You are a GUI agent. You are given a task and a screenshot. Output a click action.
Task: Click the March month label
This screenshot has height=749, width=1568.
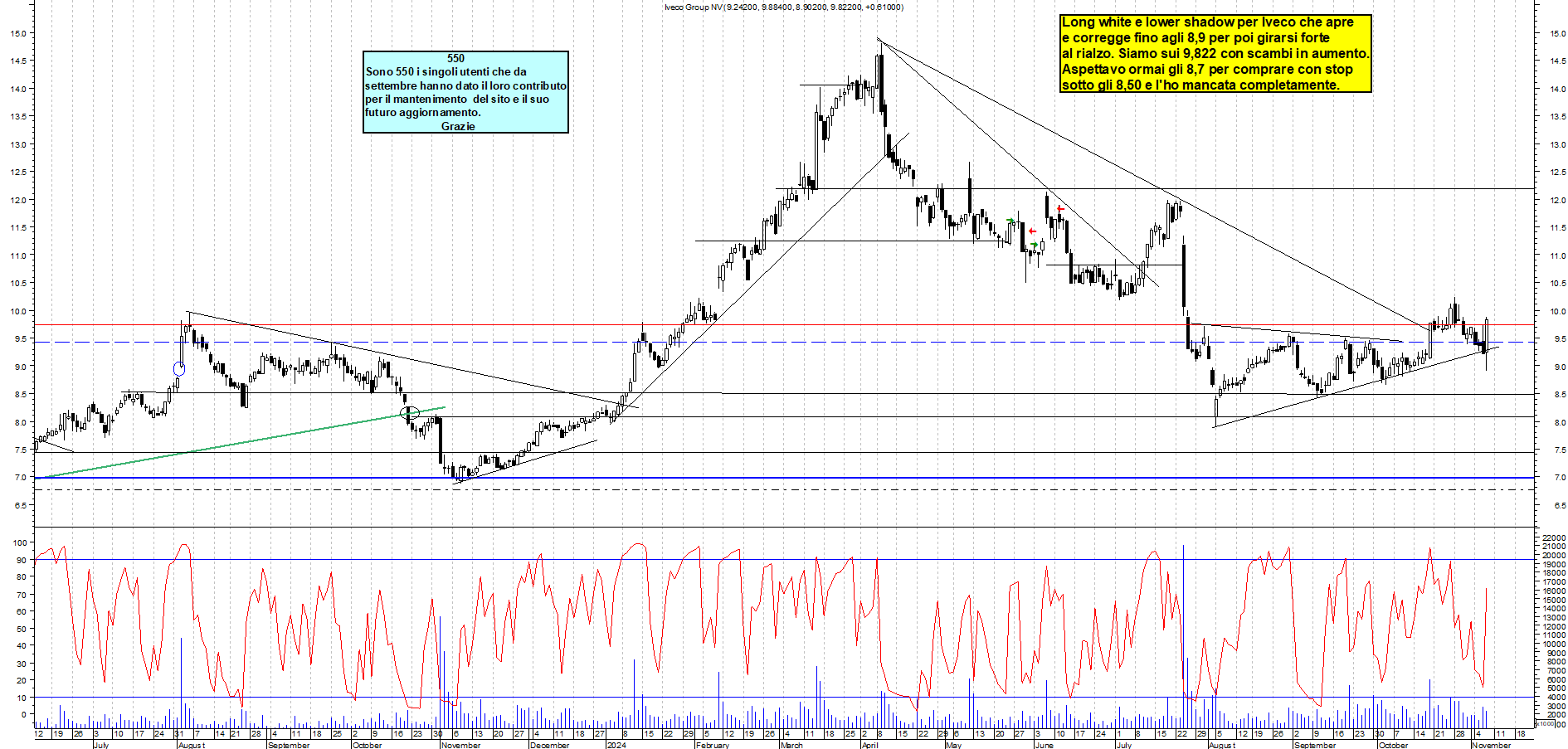(x=791, y=745)
